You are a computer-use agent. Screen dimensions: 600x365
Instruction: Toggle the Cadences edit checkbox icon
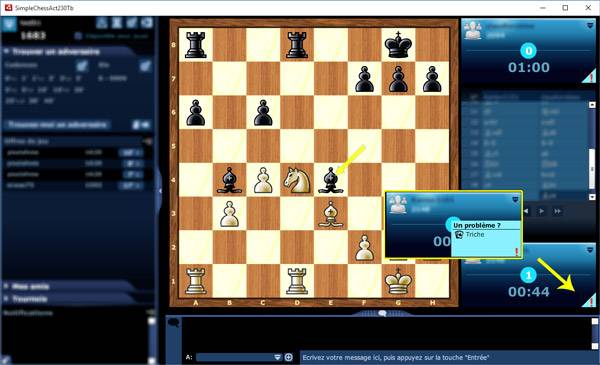[82, 66]
